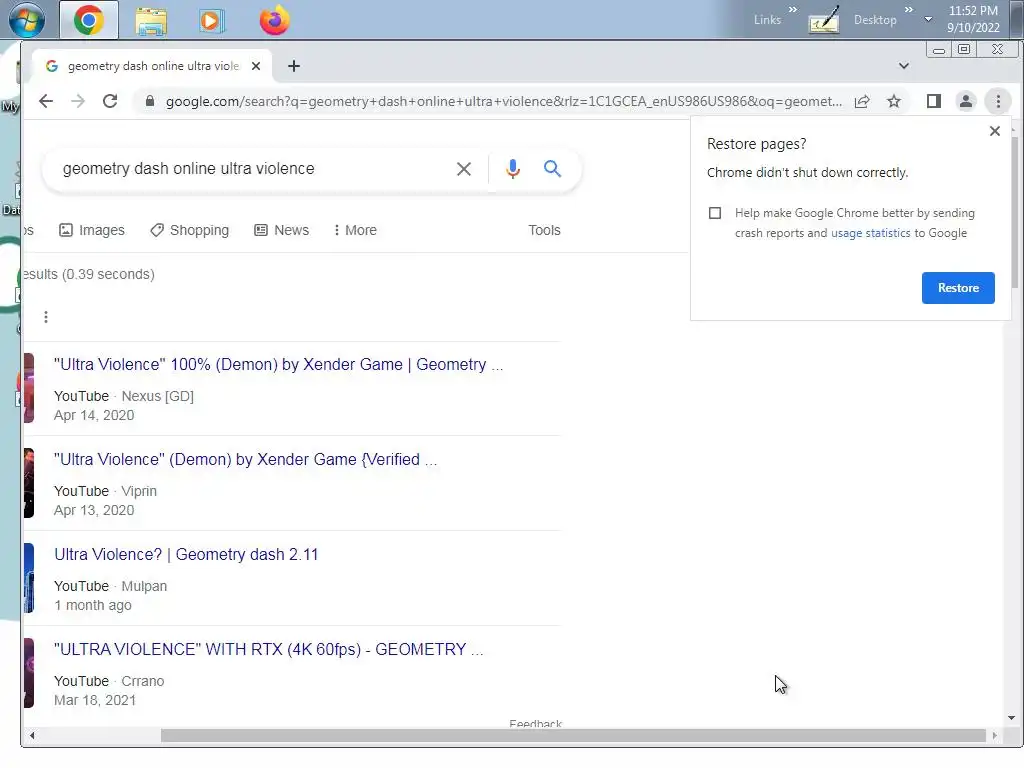Start voice search with the microphone

[x=513, y=169]
